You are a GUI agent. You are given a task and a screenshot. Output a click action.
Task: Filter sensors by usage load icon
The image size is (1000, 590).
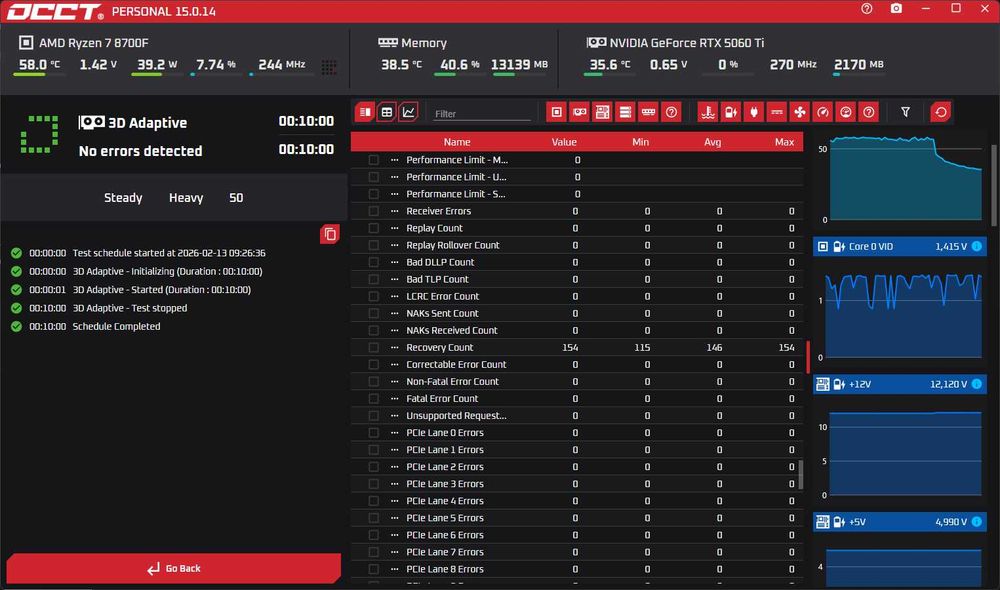click(x=846, y=112)
